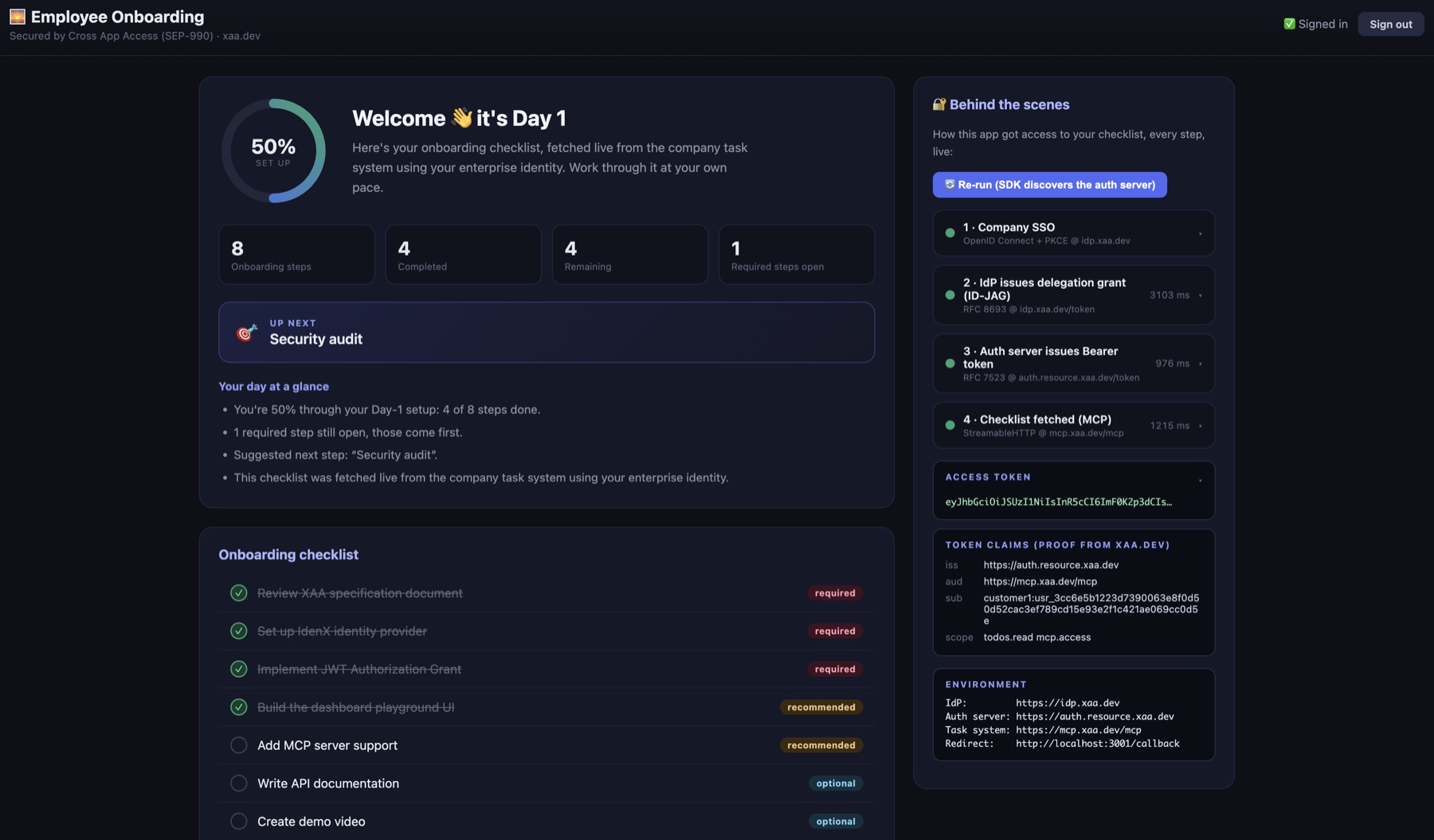Click the Redirect URL http://localhost:3001/callback
This screenshot has height=840, width=1434.
coord(1097,744)
